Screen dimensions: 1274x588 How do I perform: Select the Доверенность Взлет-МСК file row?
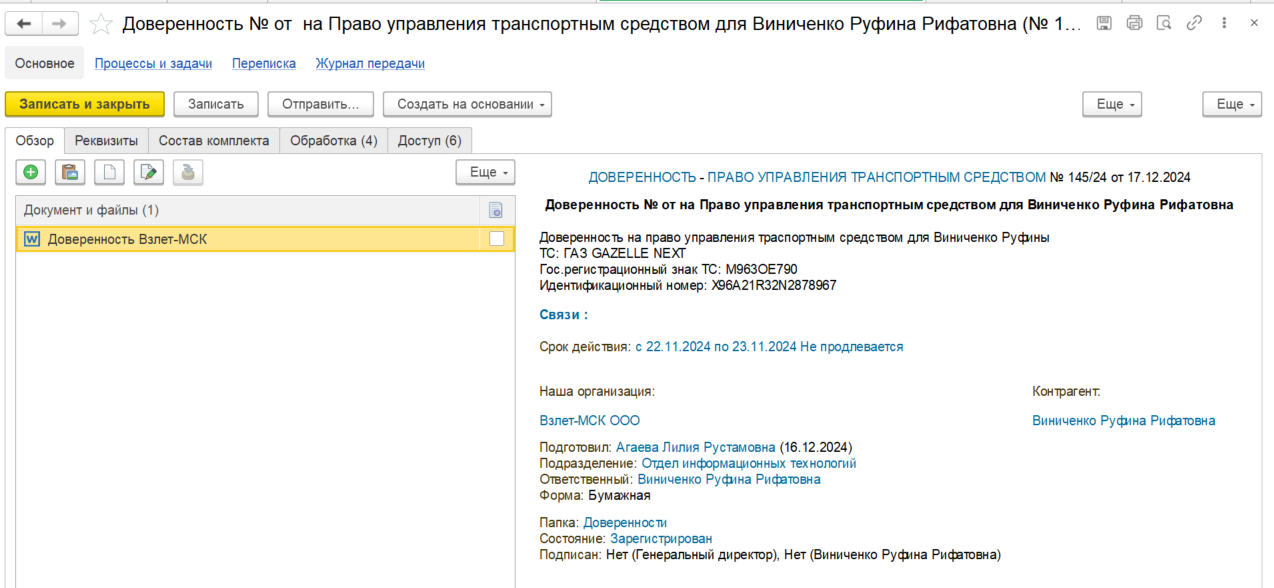coord(266,239)
